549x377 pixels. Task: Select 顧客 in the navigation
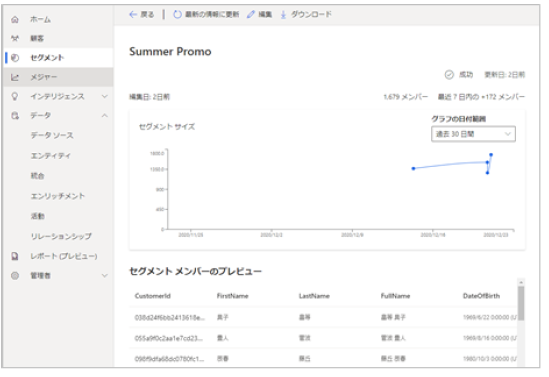pos(37,38)
